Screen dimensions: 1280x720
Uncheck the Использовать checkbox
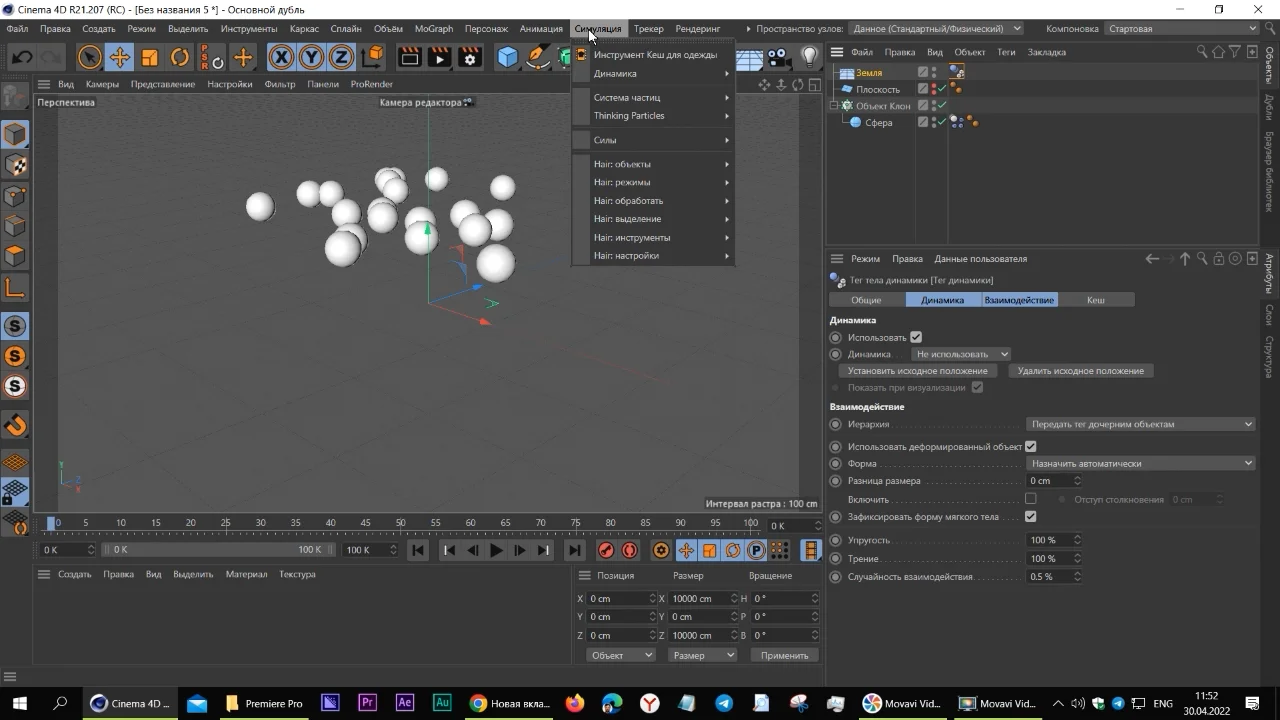pos(916,337)
